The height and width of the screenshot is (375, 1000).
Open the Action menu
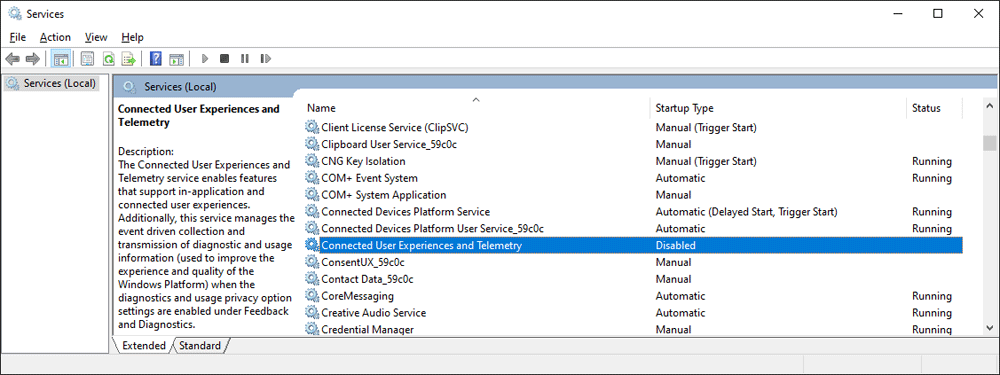point(55,37)
